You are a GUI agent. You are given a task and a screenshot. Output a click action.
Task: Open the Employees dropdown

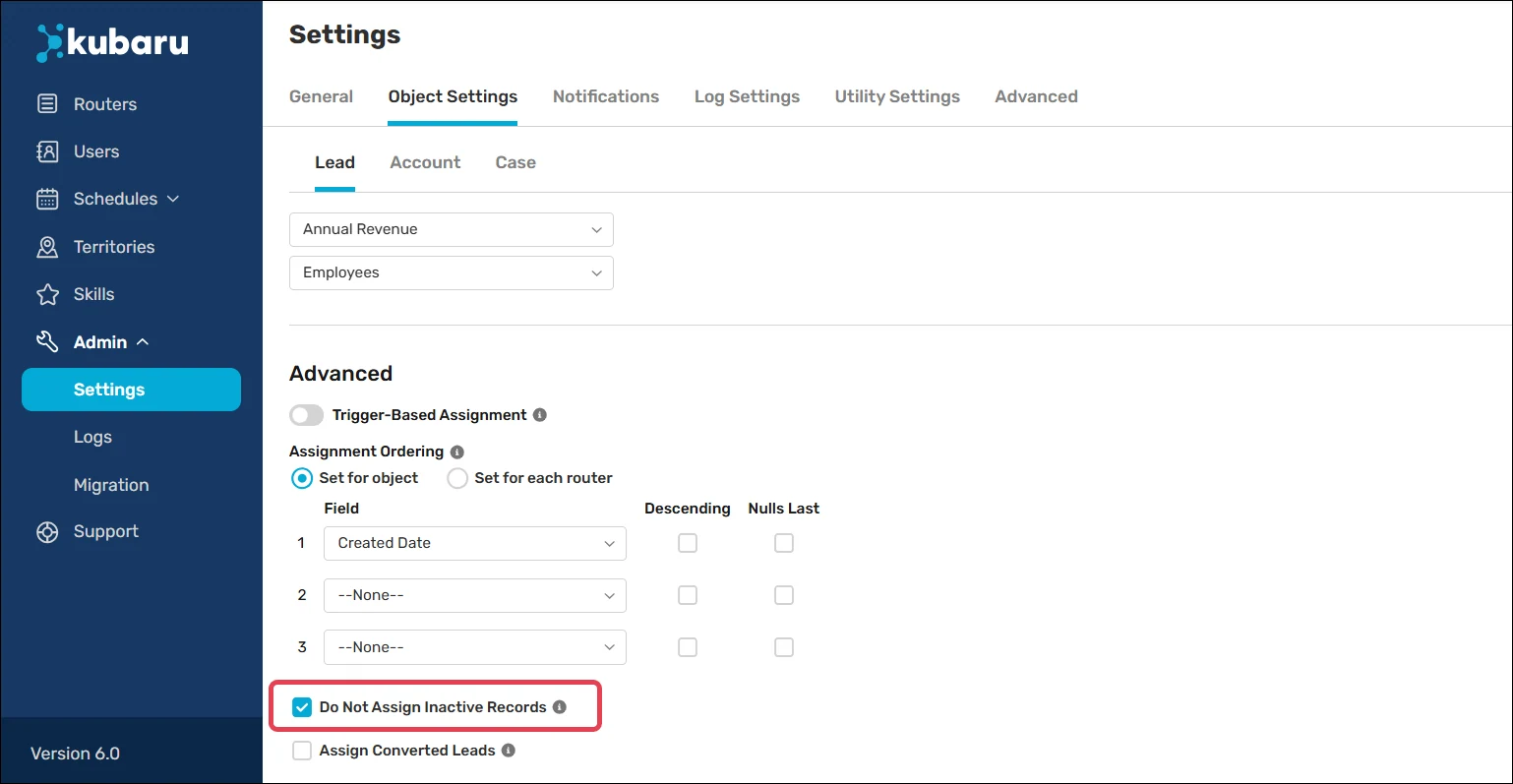(x=452, y=272)
